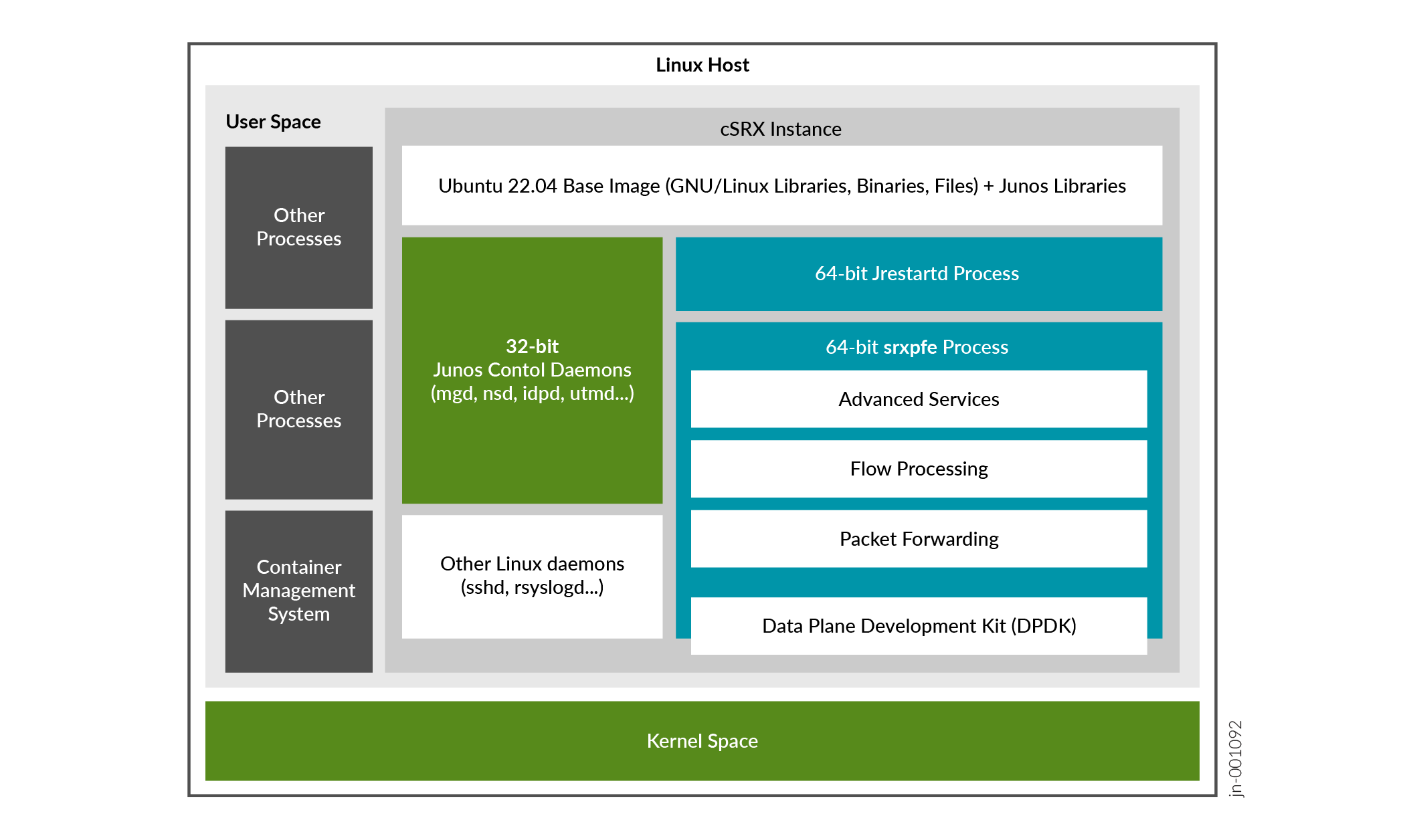The height and width of the screenshot is (840, 1405).
Task: Click the bold 32-bit label
Action: [x=532, y=346]
